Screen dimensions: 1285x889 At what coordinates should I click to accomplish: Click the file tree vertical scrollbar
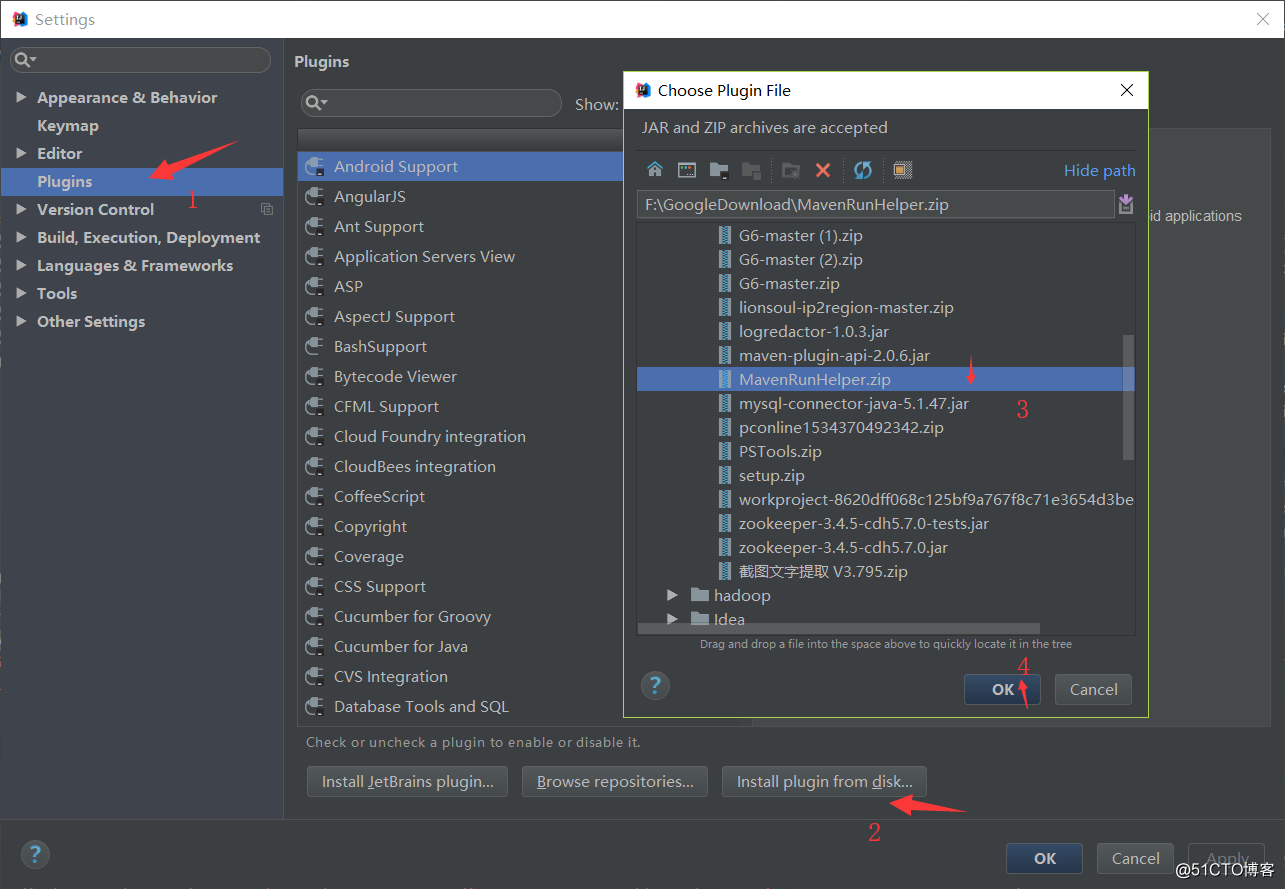pyautogui.click(x=1128, y=397)
